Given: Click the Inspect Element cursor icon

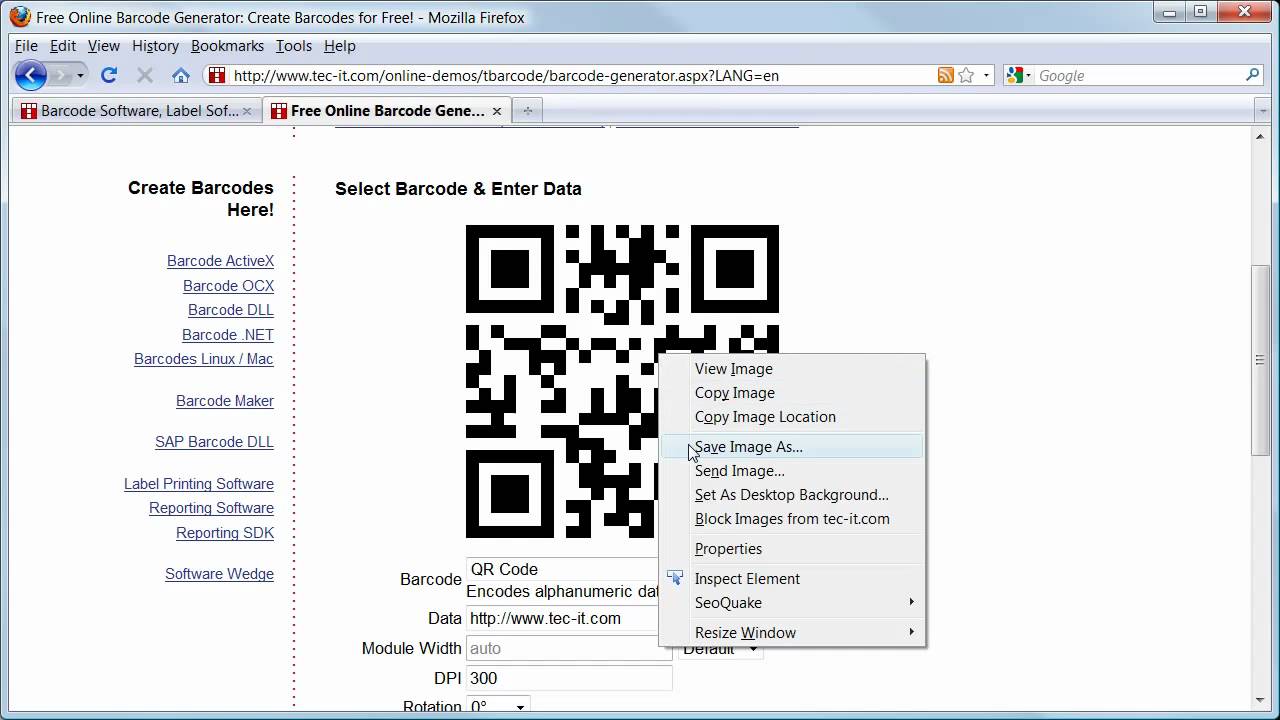Looking at the screenshot, I should [675, 578].
